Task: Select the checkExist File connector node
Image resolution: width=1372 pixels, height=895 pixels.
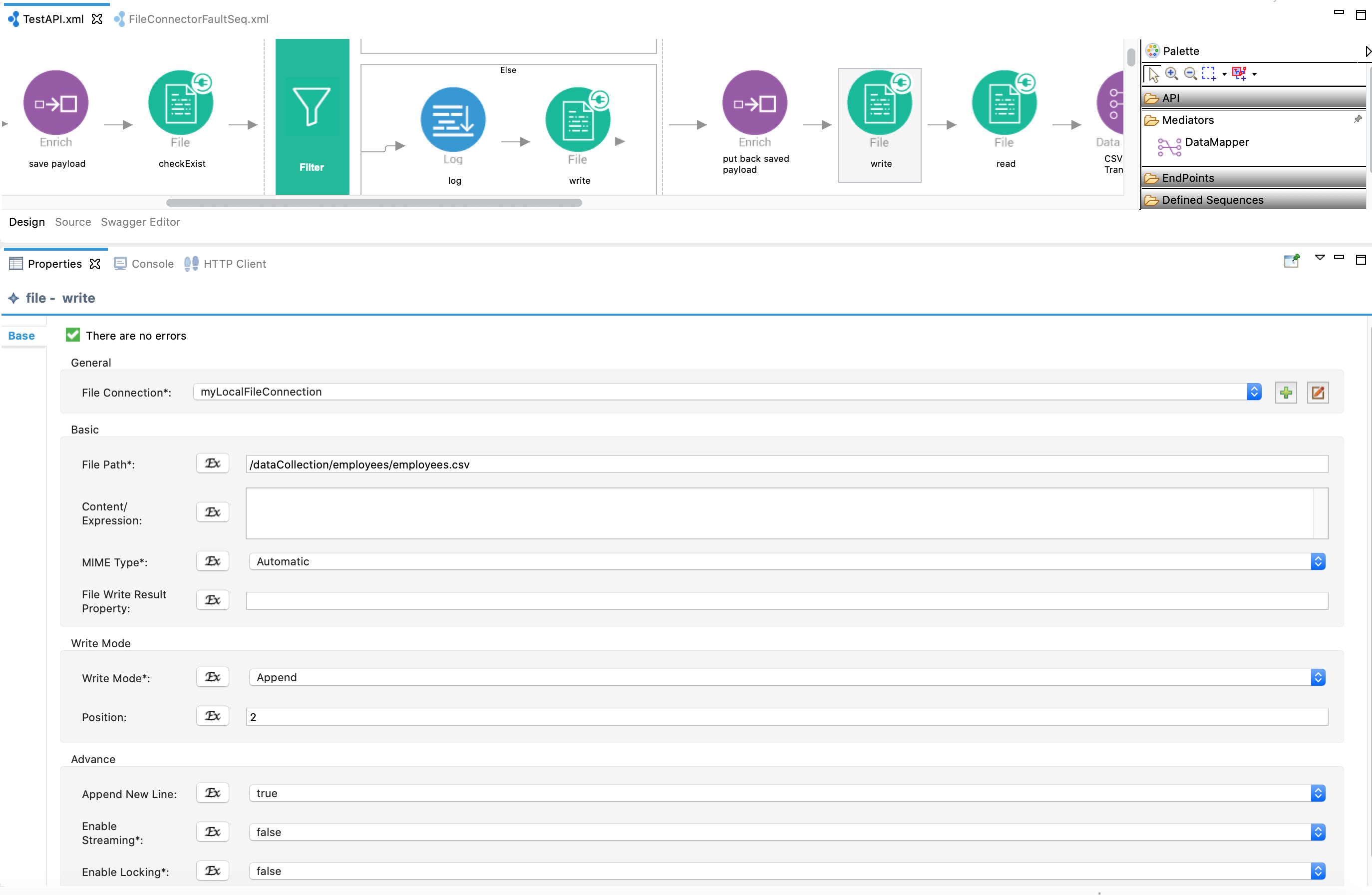Action: (180, 104)
